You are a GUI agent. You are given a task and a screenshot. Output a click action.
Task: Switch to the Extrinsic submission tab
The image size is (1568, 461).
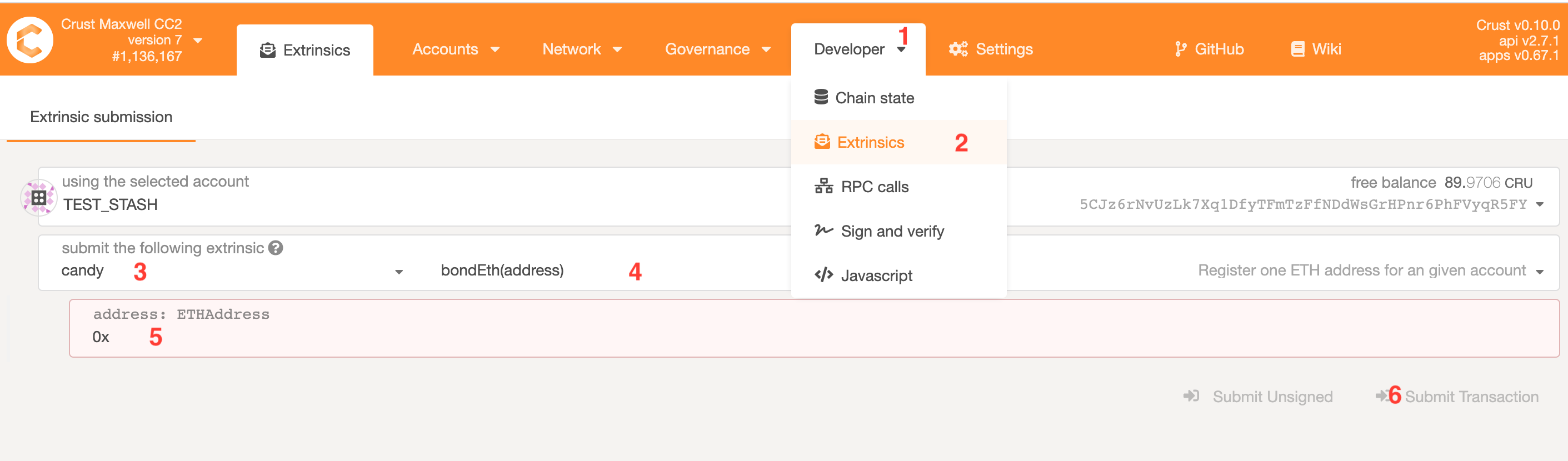101,117
